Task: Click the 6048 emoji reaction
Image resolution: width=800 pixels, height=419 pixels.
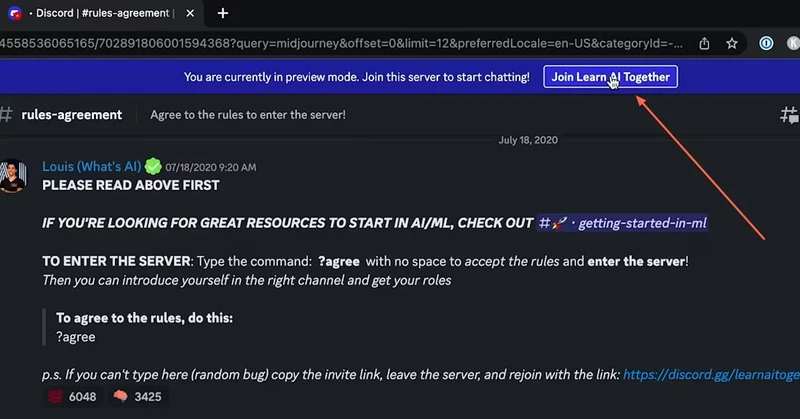Action: point(70,397)
